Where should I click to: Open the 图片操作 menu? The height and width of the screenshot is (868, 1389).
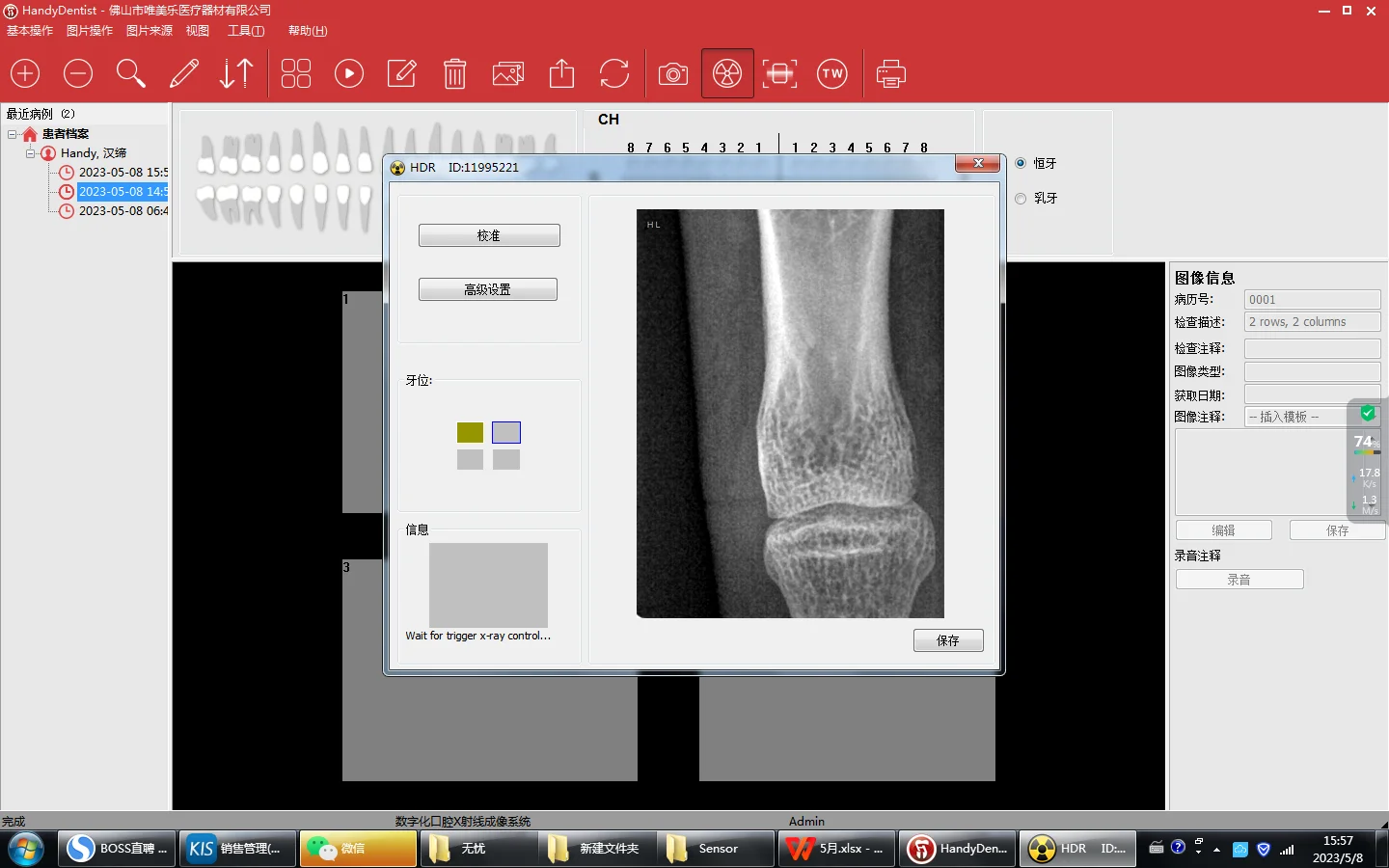coord(90,31)
